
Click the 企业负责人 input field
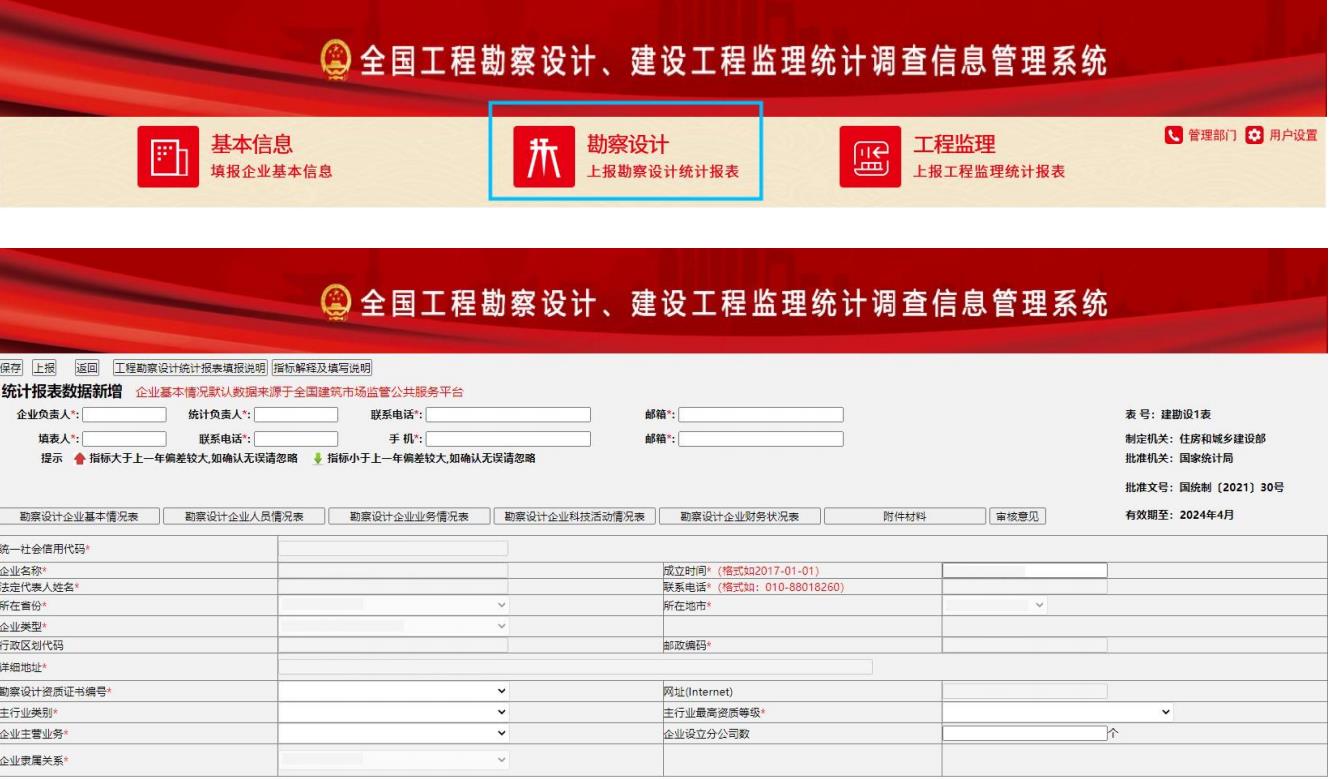click(126, 414)
